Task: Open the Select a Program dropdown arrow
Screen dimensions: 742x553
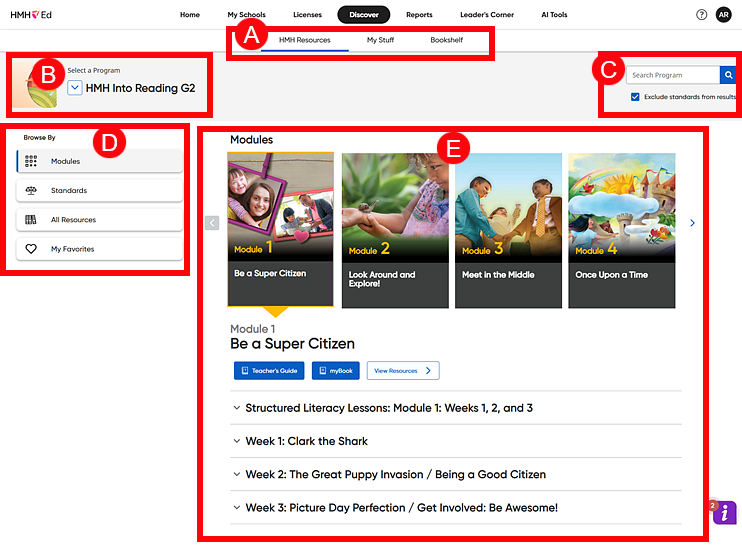Action: (x=75, y=88)
